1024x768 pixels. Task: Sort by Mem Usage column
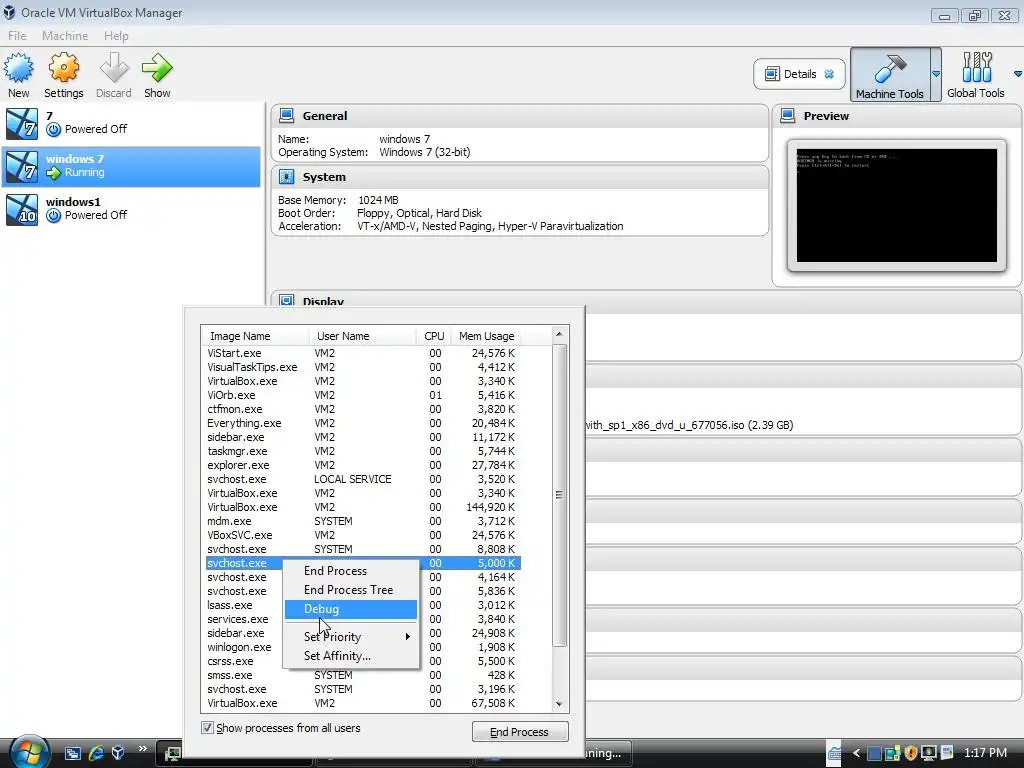487,336
